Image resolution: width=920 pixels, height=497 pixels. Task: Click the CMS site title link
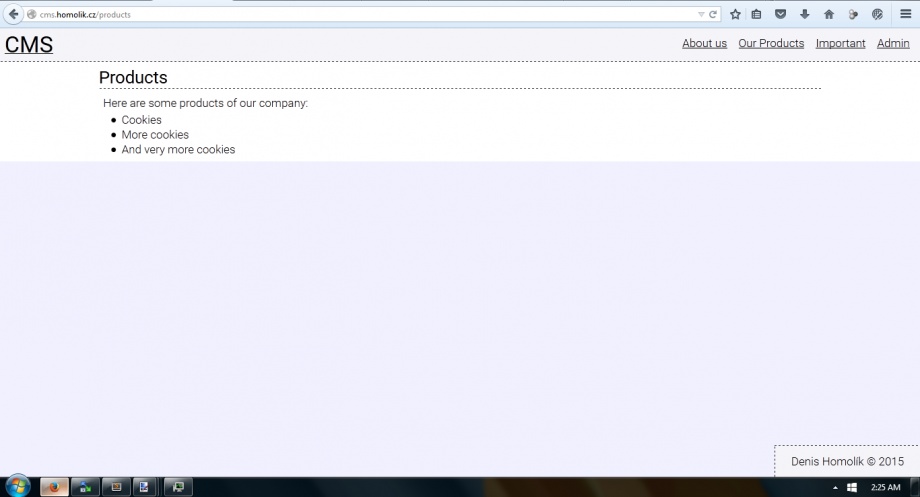pos(29,45)
